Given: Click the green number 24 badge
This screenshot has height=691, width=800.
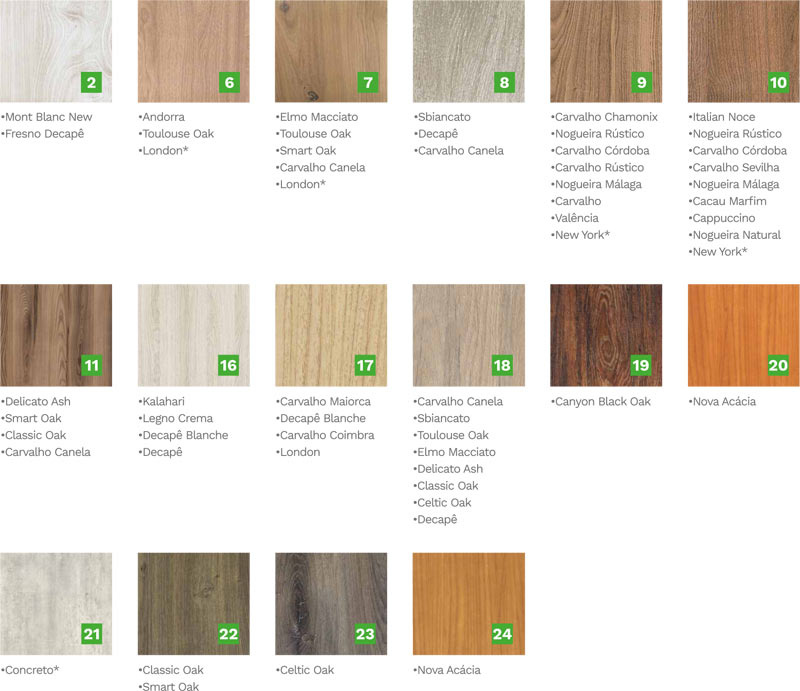Looking at the screenshot, I should (503, 634).
